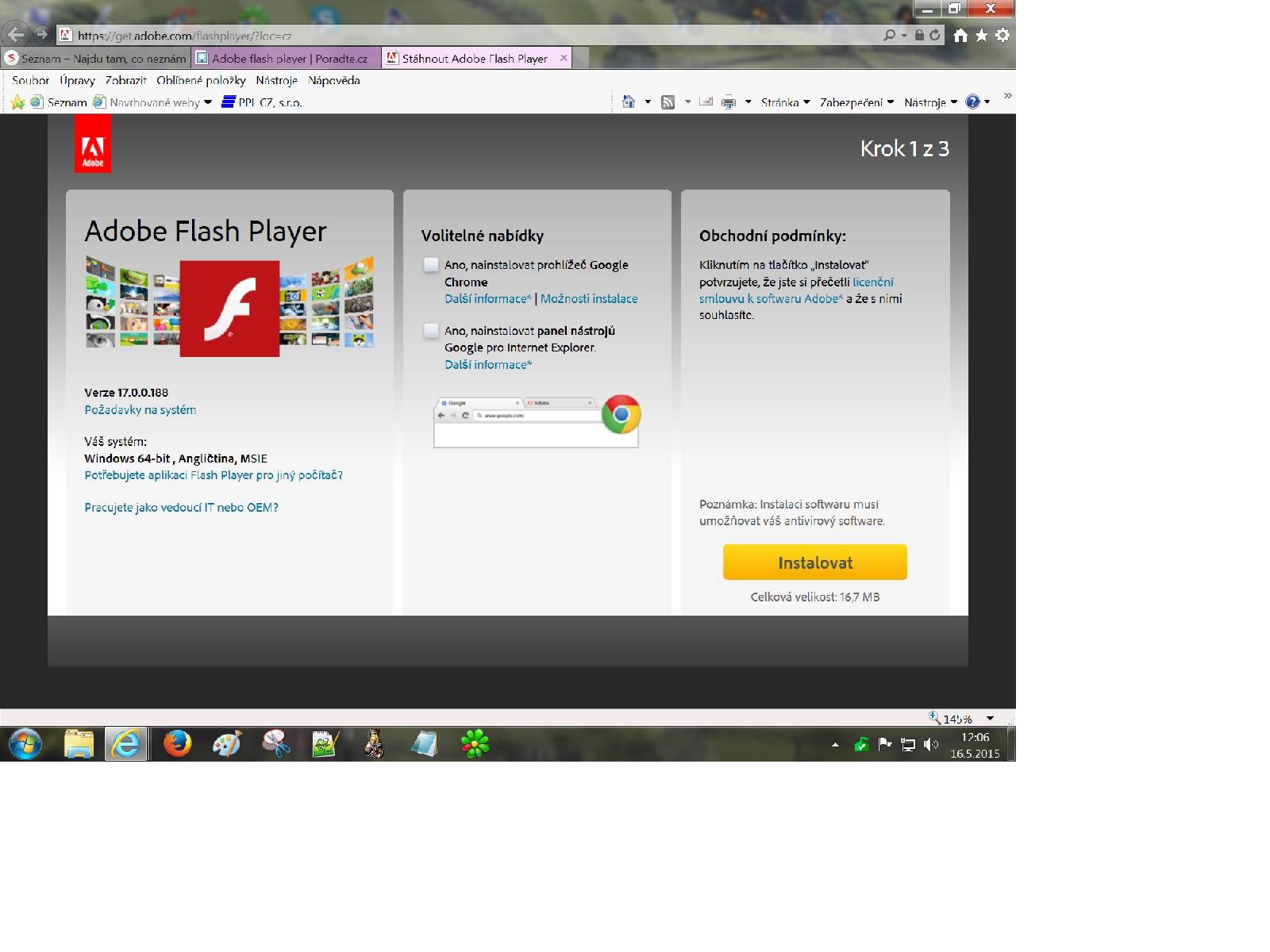The height and width of the screenshot is (952, 1270).
Task: Switch to Adobe flash player Poradte.cz tab
Action: click(x=286, y=58)
